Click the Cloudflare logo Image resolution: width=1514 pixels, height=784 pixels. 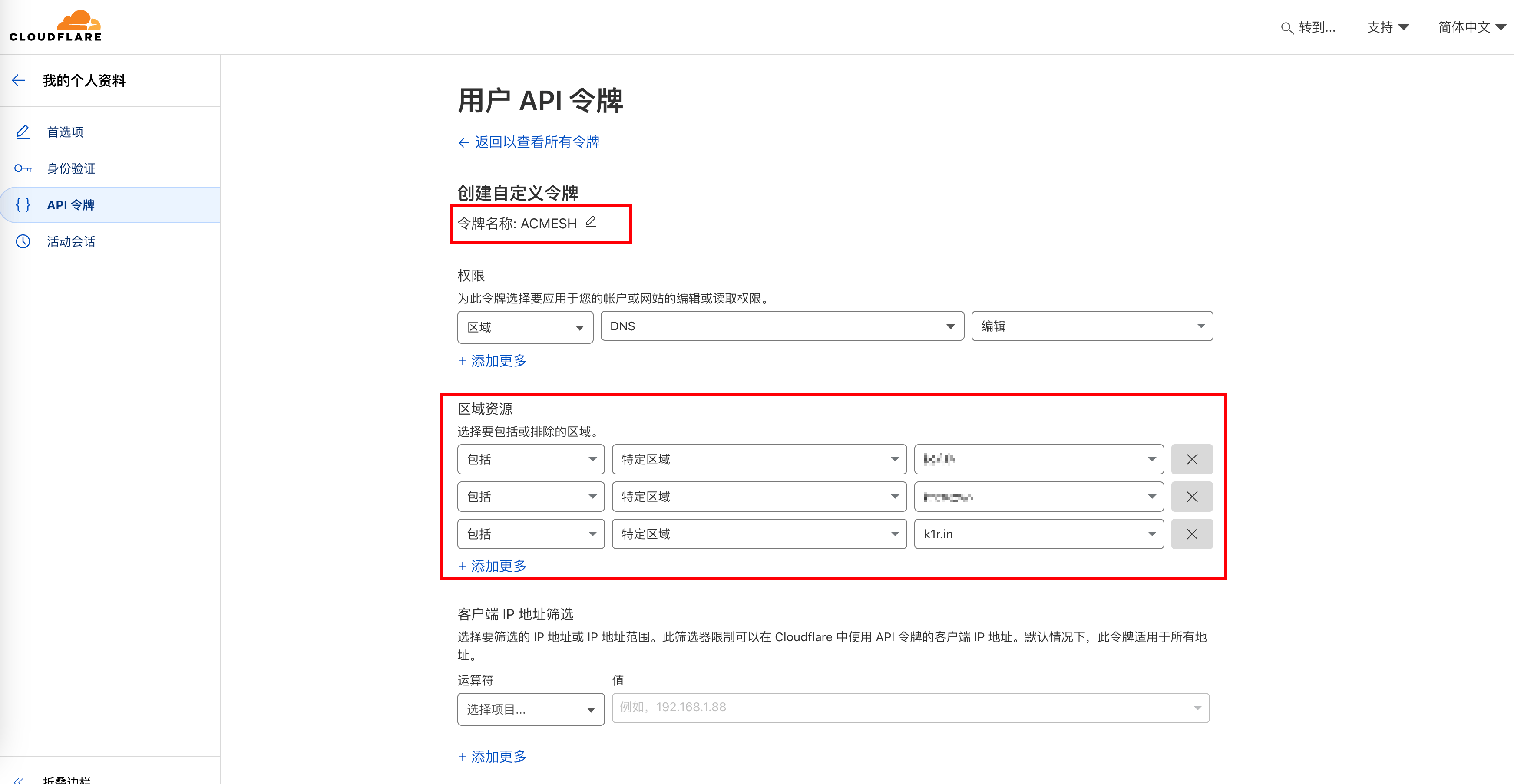click(55, 26)
